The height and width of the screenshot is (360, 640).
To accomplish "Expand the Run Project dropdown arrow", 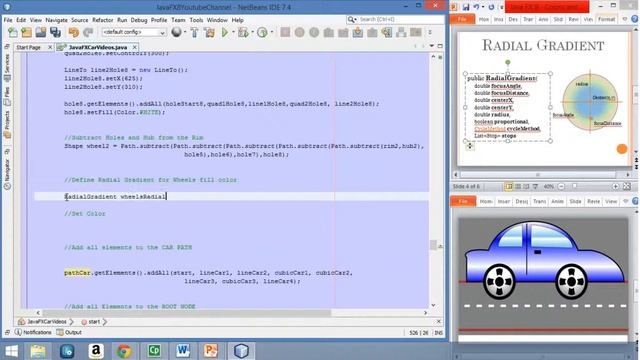I will pos(233,32).
